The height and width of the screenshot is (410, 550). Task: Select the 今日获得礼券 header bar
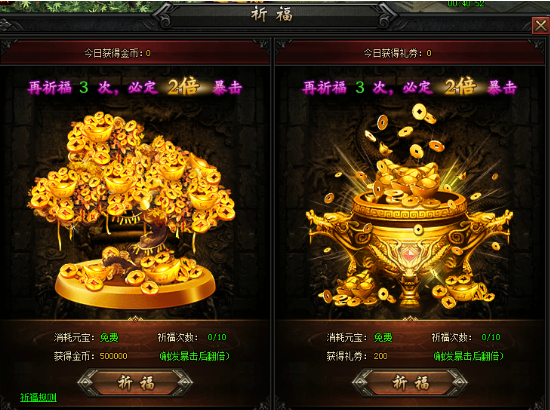(410, 53)
